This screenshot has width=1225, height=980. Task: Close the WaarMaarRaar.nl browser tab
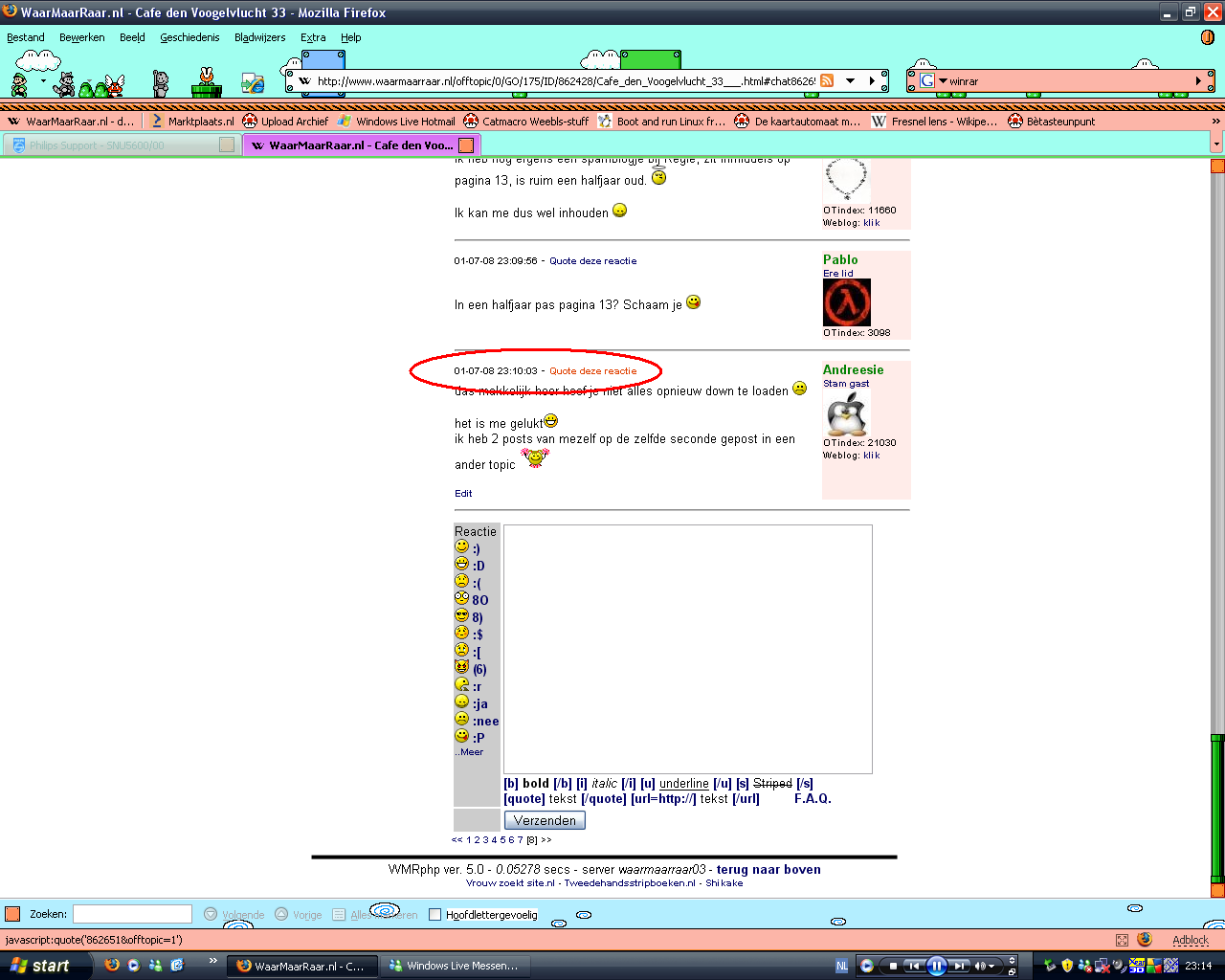click(x=466, y=145)
